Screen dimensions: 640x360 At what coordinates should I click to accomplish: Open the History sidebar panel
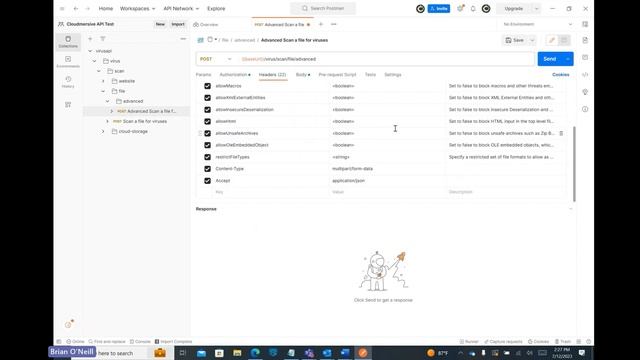tap(68, 82)
